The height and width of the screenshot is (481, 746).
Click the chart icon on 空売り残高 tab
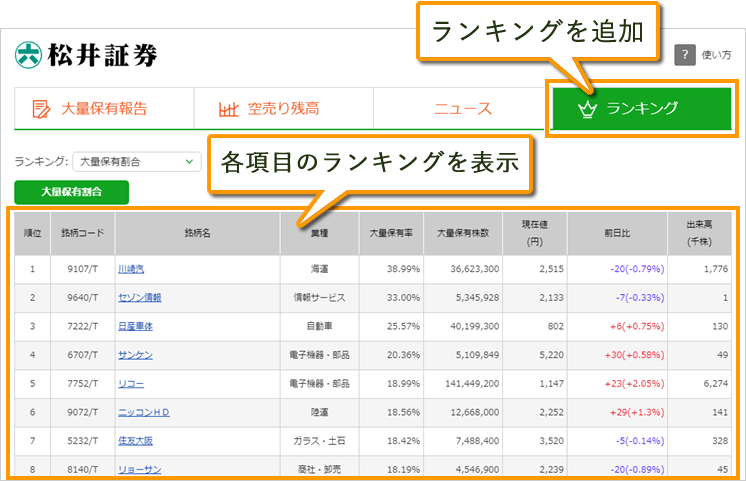228,109
